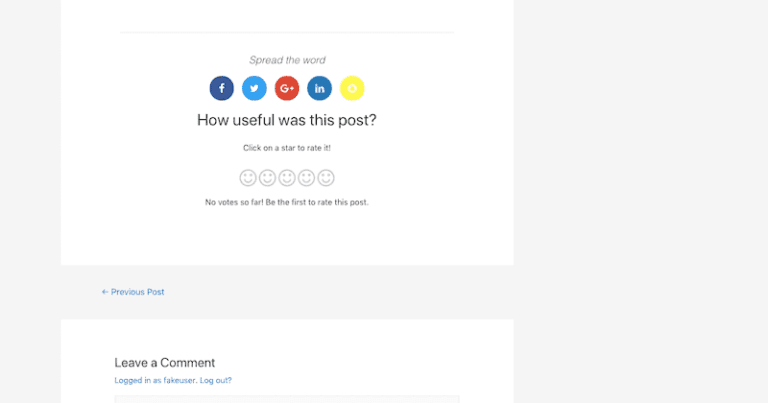This screenshot has width=768, height=403.
Task: Click the yellow Snapchat share icon
Action: pos(352,88)
